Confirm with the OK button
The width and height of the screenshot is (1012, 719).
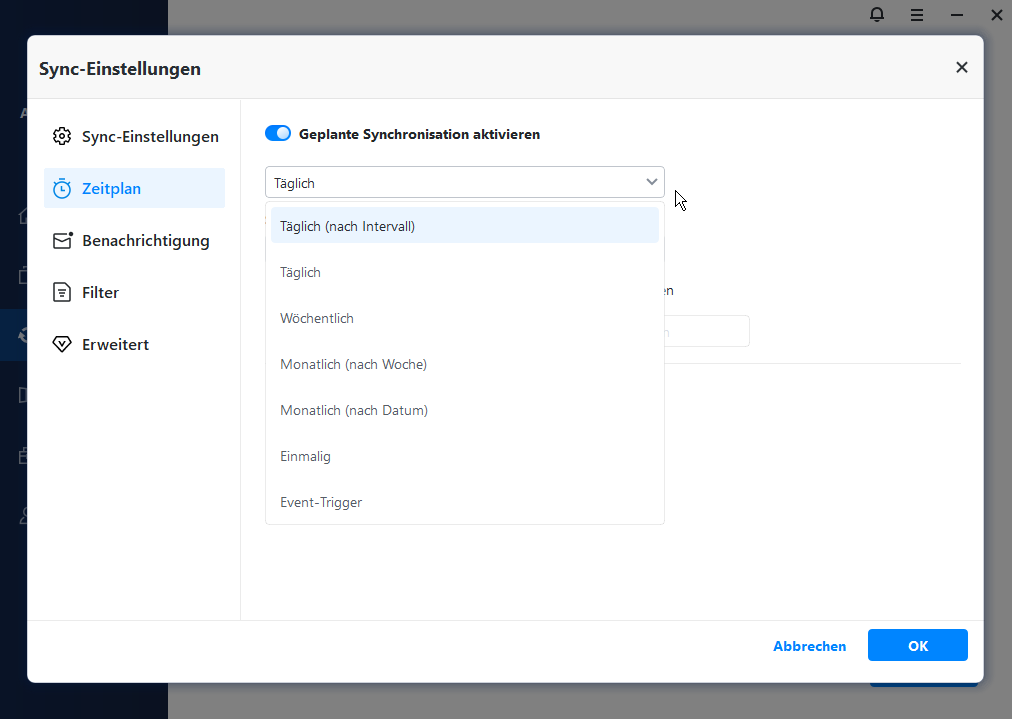pyautogui.click(x=917, y=646)
